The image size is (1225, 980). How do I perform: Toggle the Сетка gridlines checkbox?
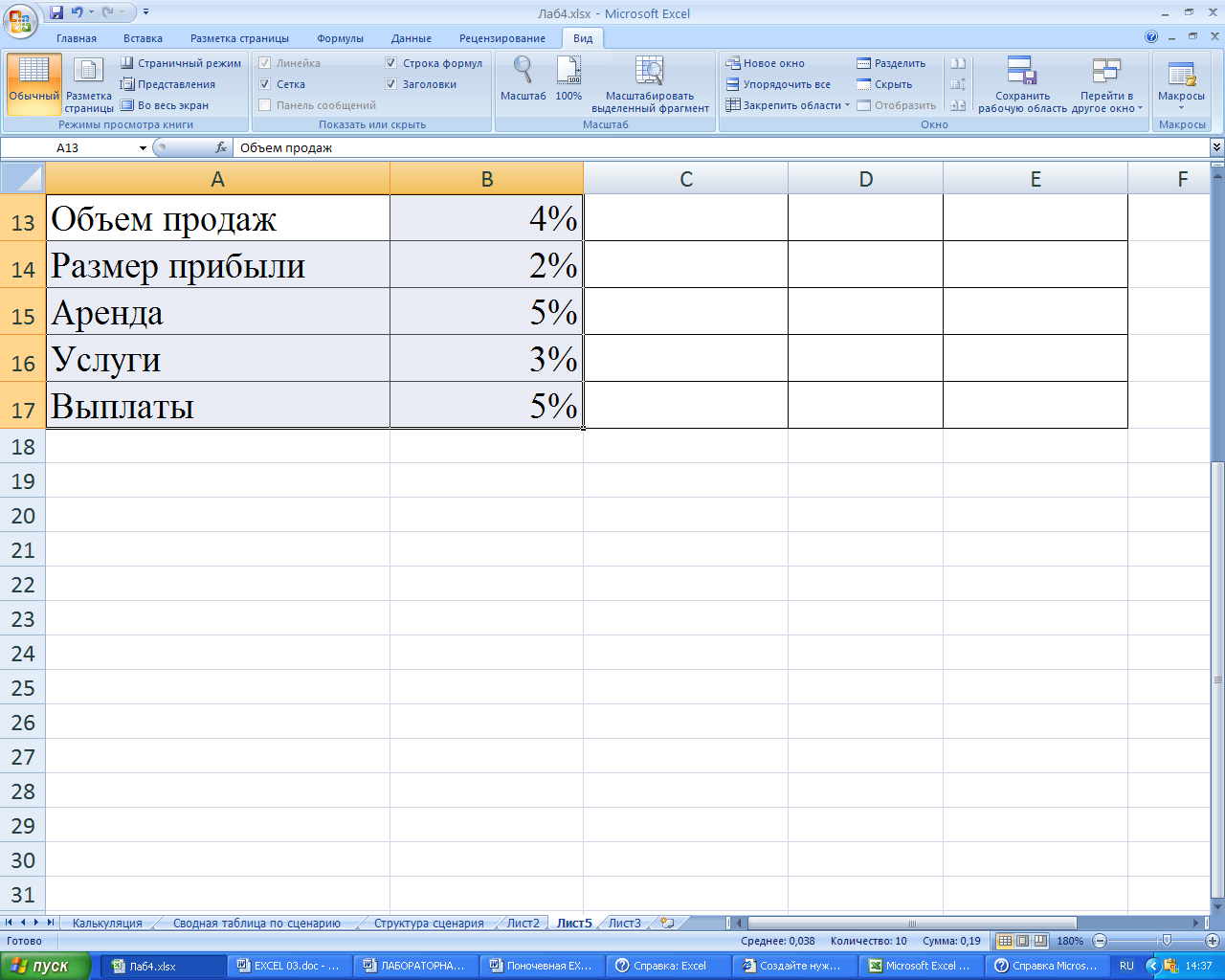coord(265,84)
